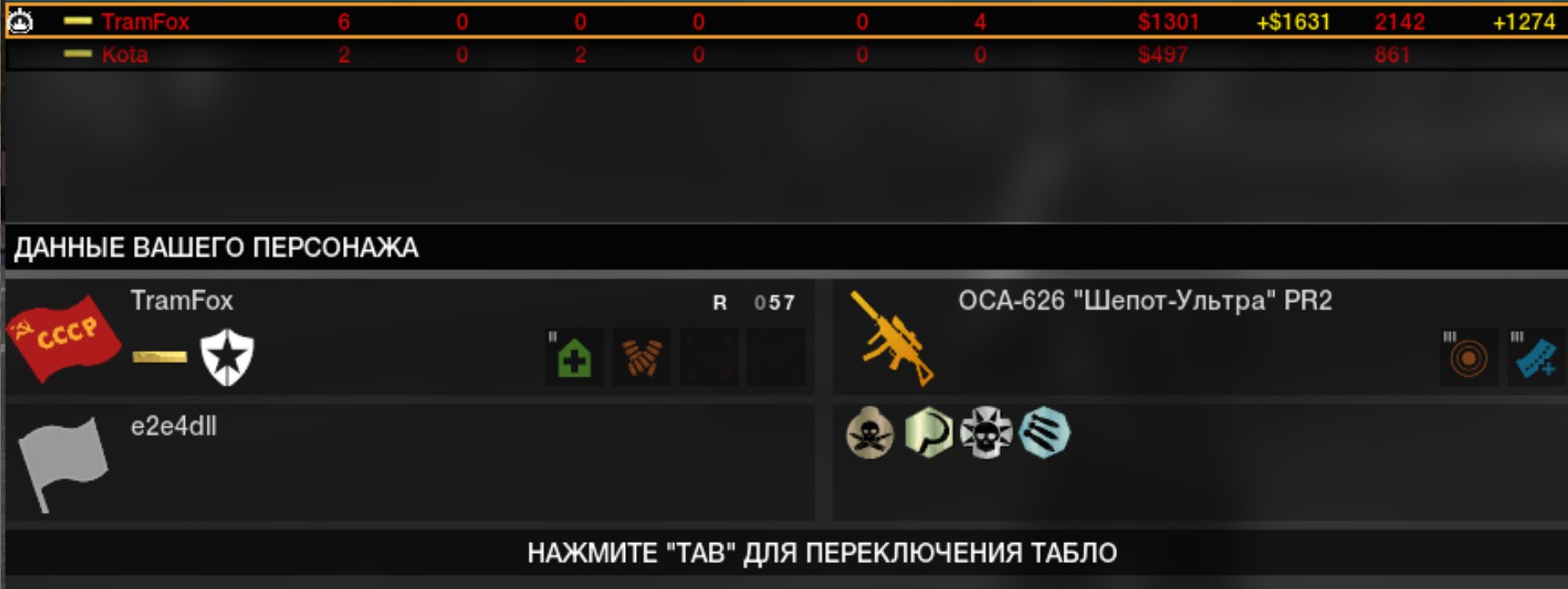Click the ОСА-626 "Шепот-Ультра" PR2 weapon name
The image size is (1568, 589).
click(x=1145, y=300)
